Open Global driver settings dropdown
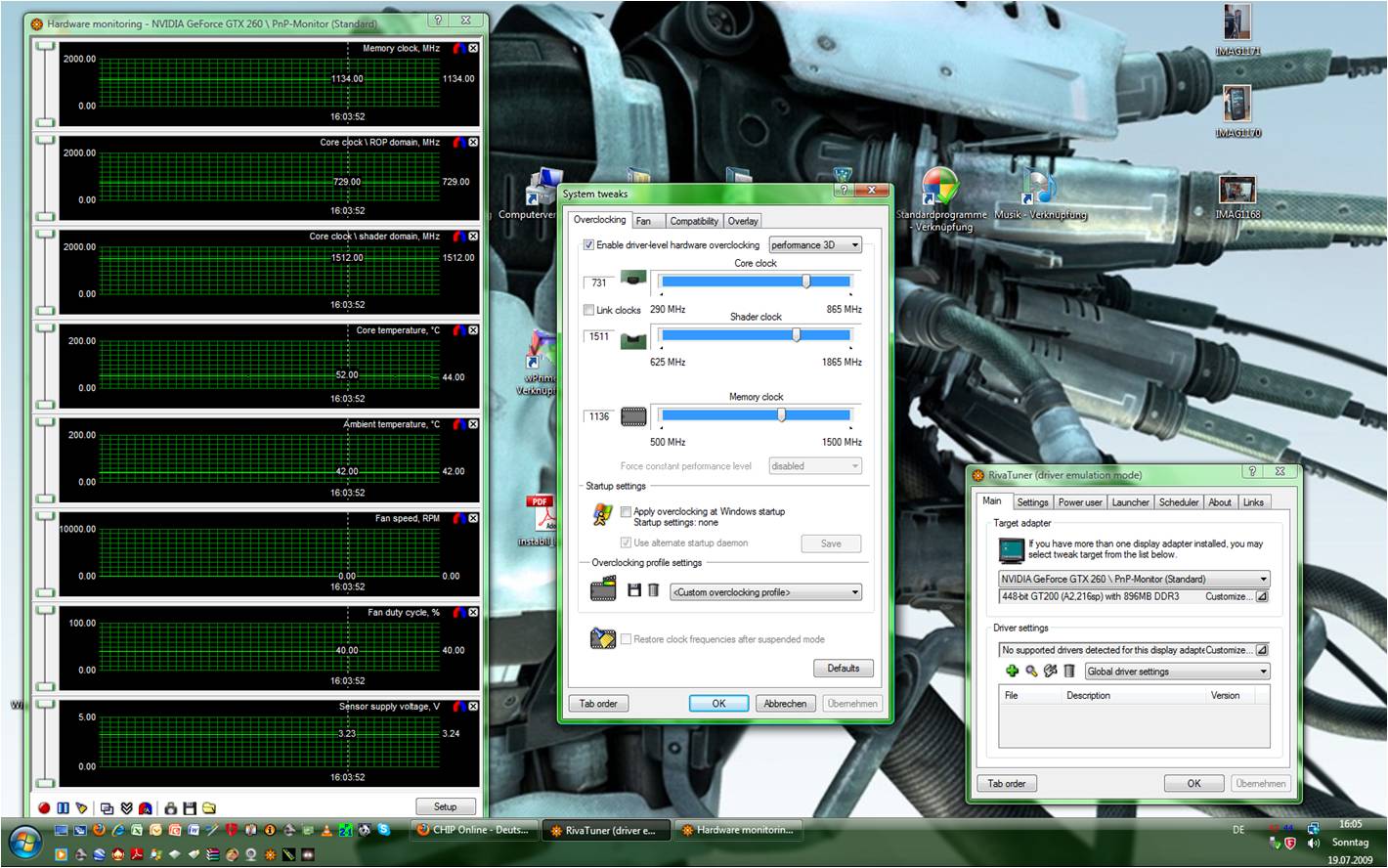This screenshot has width=1388, height=868. pyautogui.click(x=1177, y=672)
